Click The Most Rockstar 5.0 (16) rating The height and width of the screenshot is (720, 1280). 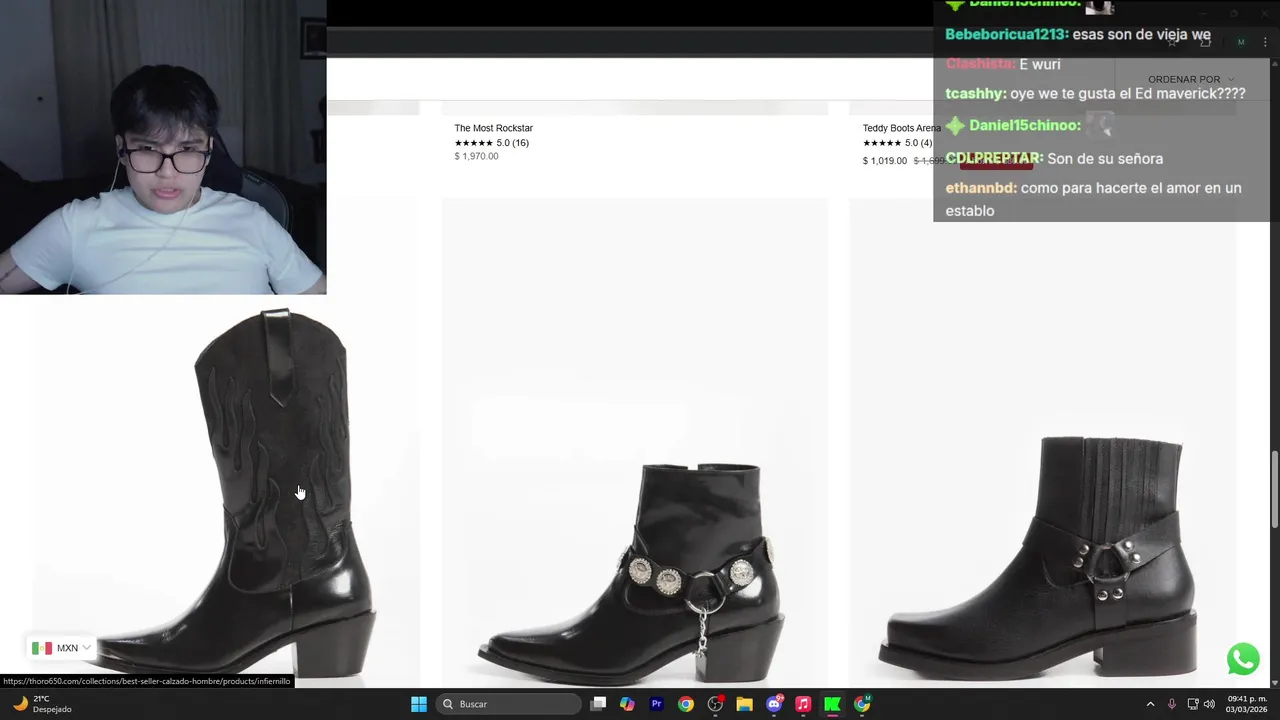pos(491,143)
